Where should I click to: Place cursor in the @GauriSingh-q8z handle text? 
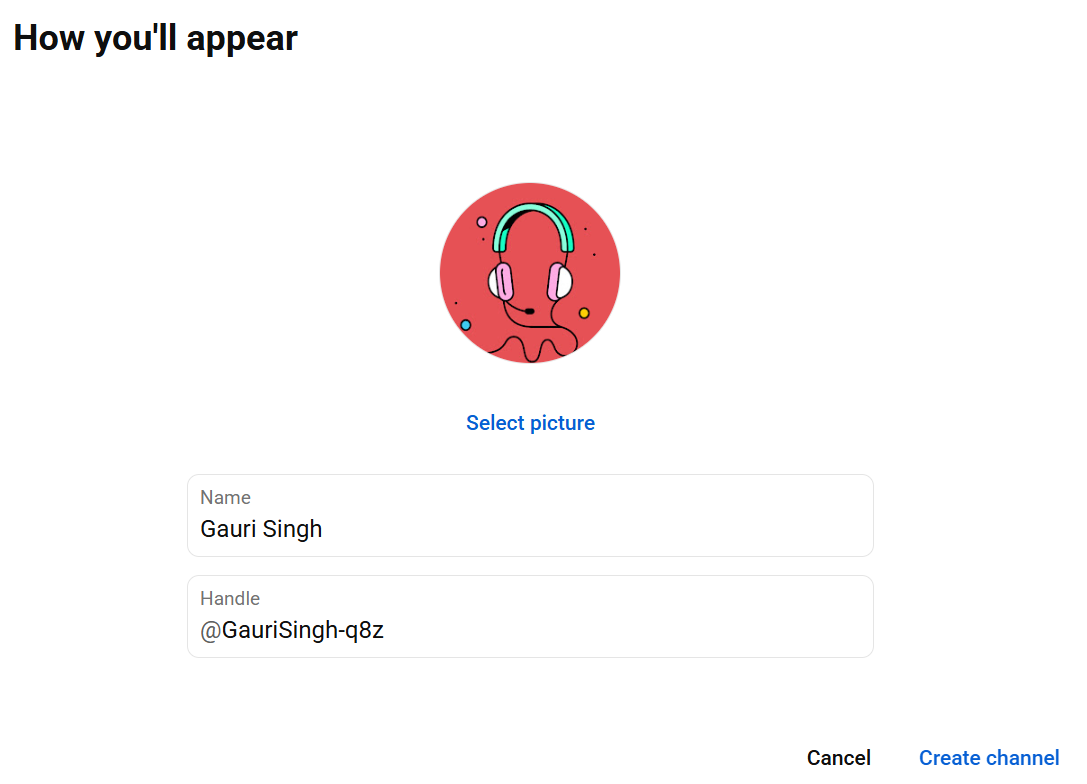(292, 630)
